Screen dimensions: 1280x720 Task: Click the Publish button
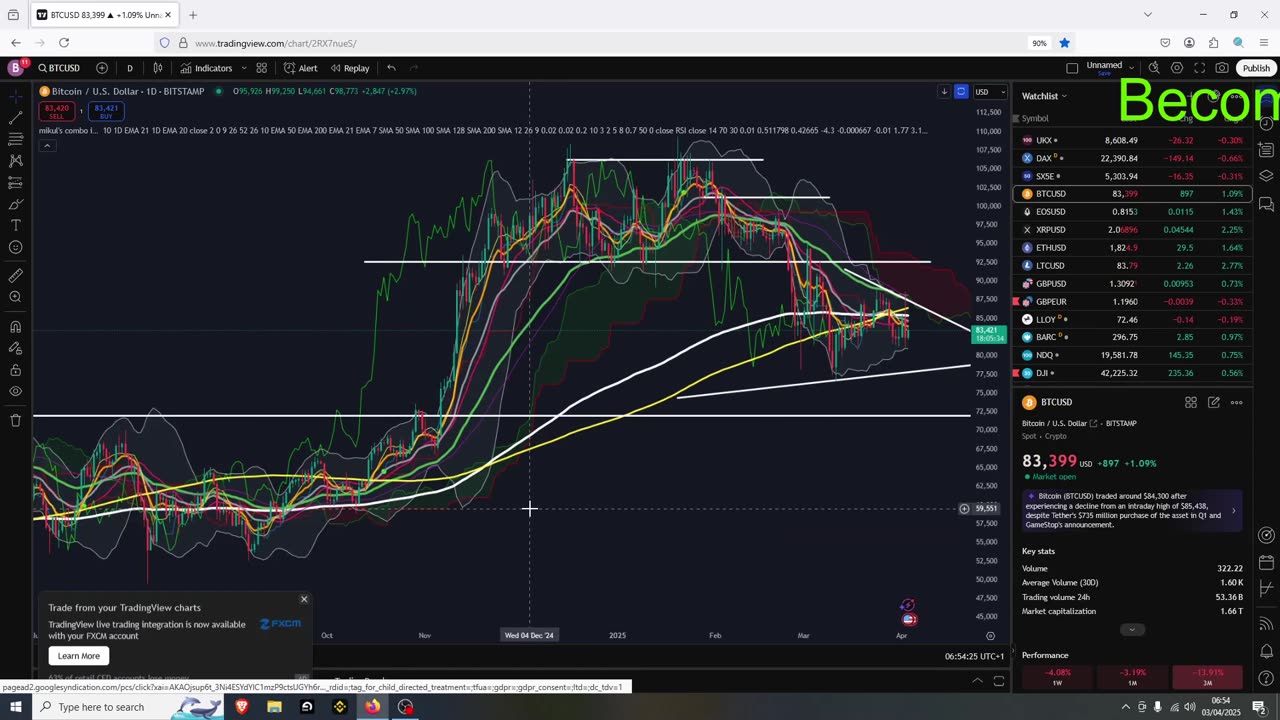tap(1256, 68)
